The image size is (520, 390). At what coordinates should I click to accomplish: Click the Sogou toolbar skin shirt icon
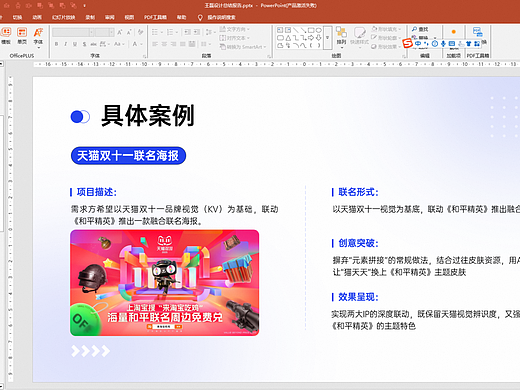(x=469, y=44)
